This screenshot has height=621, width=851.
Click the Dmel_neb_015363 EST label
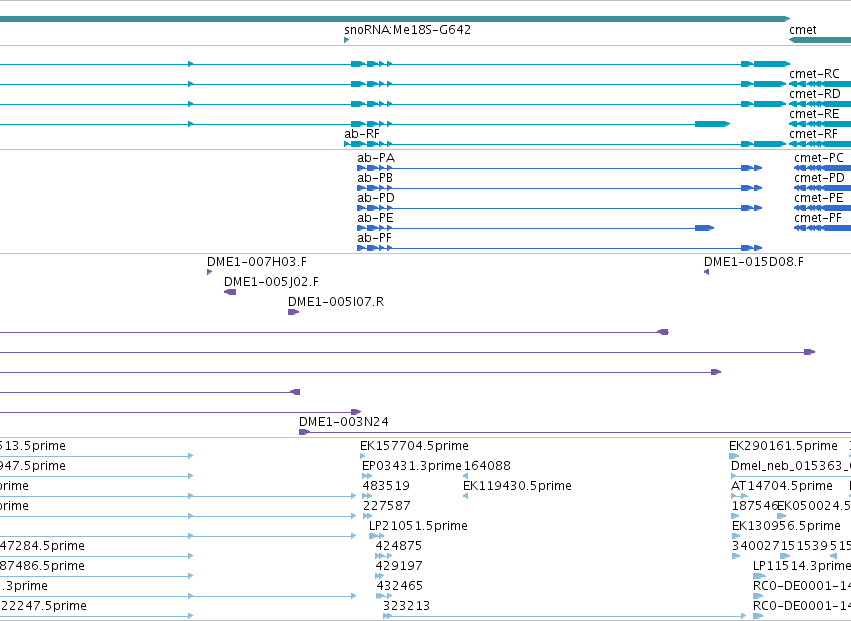coord(791,466)
